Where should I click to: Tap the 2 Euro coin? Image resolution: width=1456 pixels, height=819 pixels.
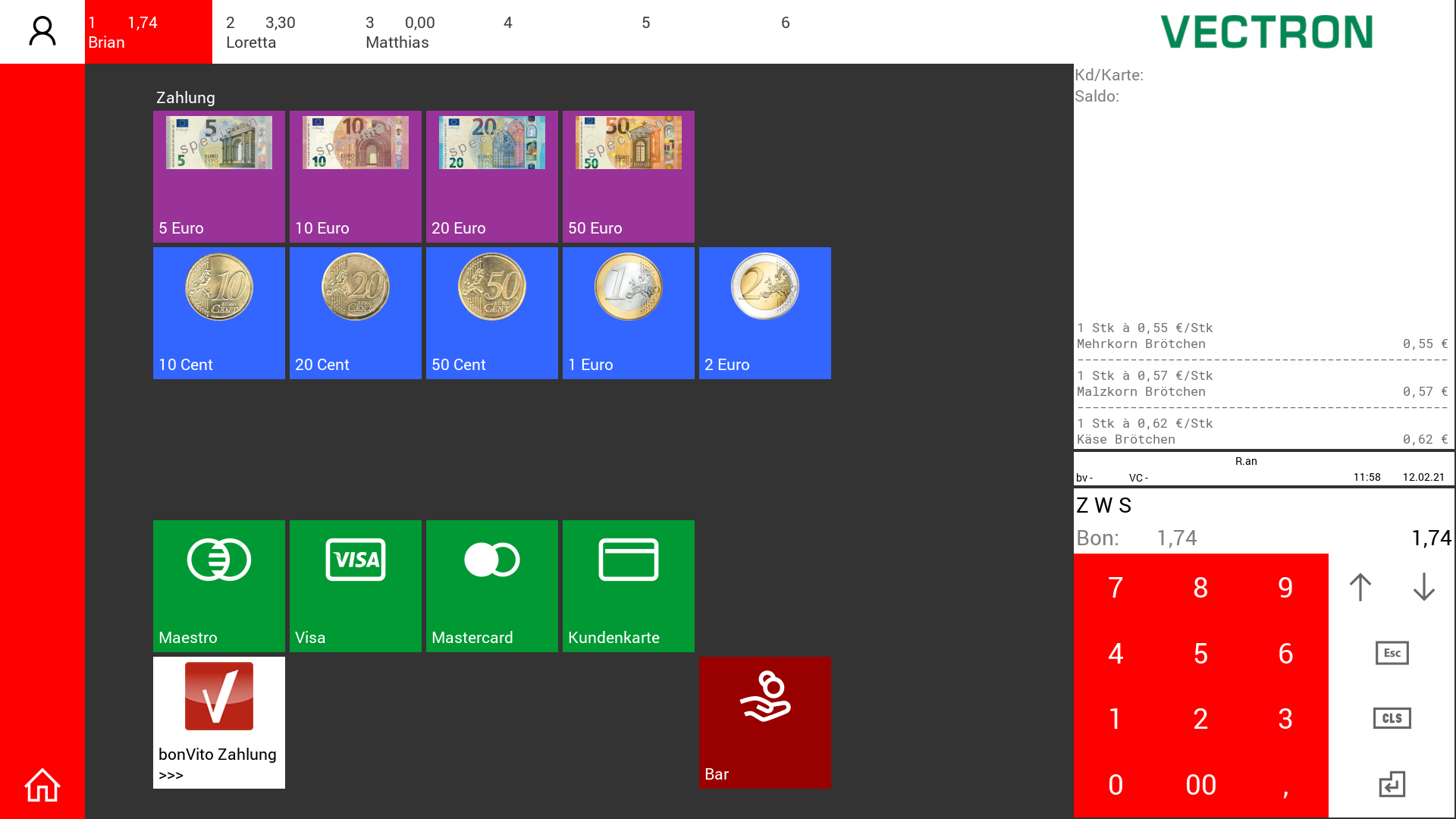764,312
